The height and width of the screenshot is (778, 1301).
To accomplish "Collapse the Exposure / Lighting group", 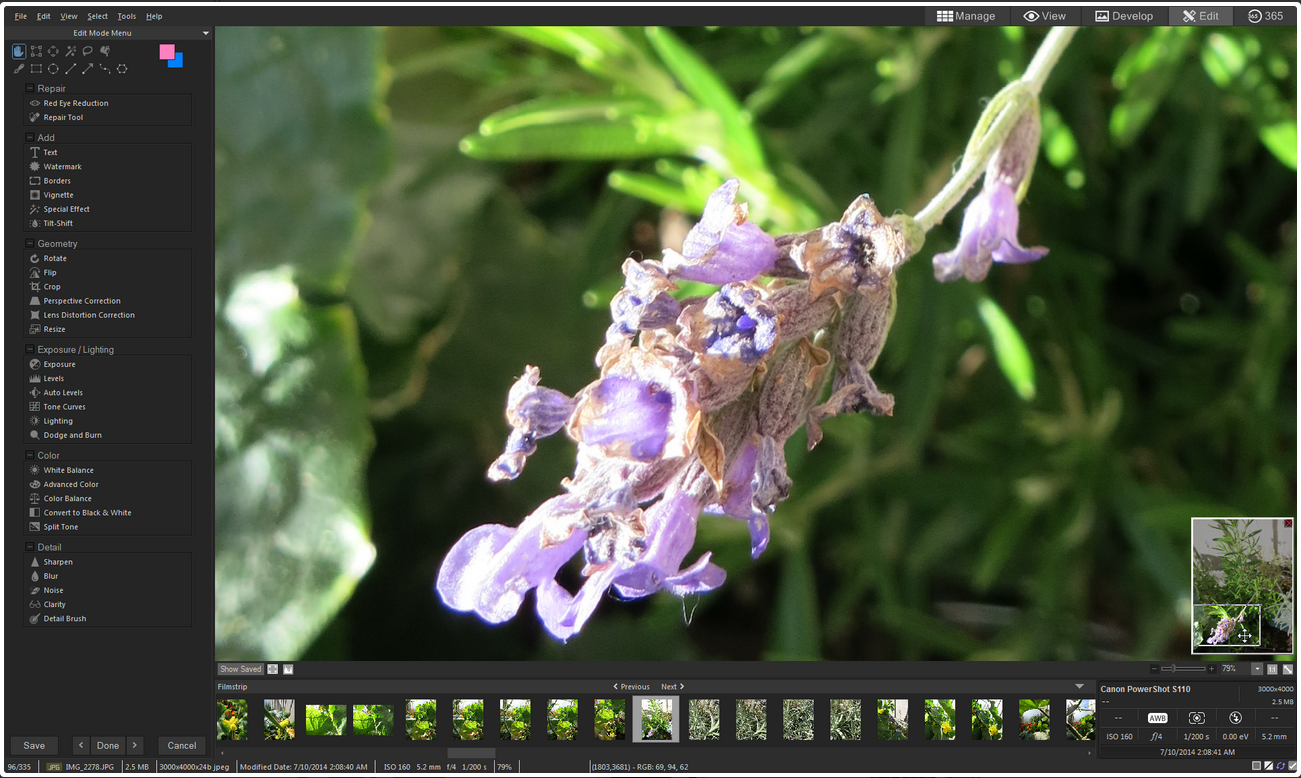I will coord(30,350).
